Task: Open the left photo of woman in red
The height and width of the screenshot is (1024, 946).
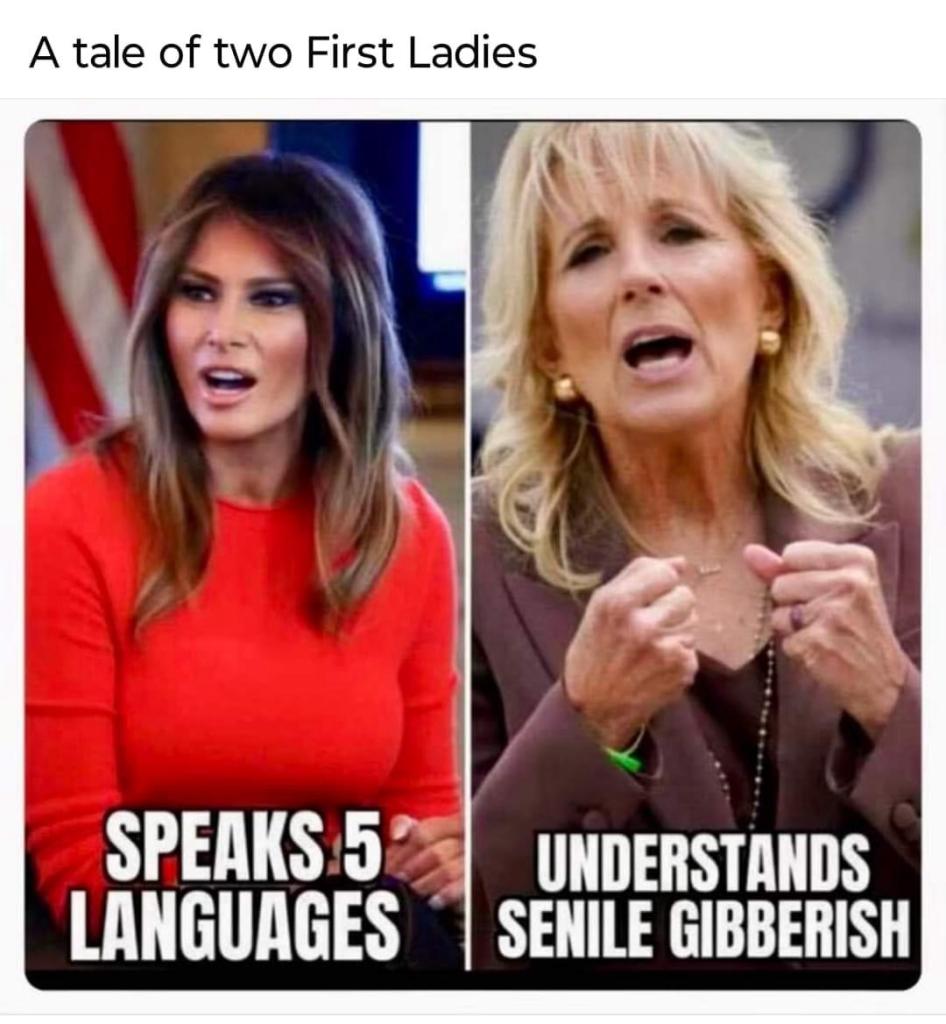Action: (x=244, y=547)
